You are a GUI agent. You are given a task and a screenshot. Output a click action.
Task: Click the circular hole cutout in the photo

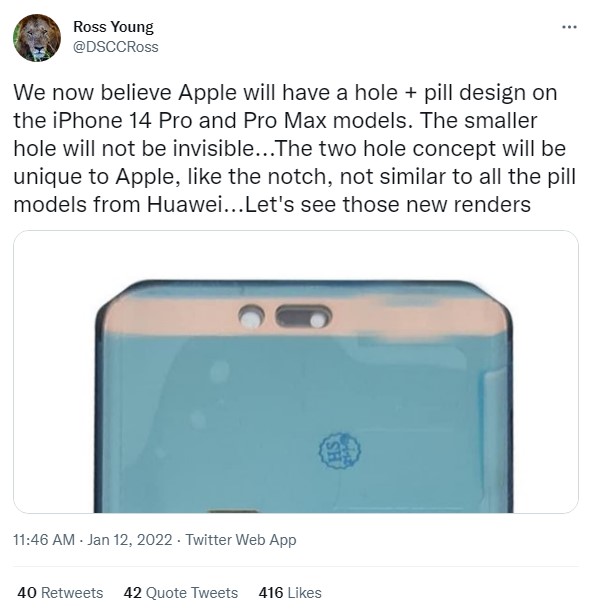[251, 317]
